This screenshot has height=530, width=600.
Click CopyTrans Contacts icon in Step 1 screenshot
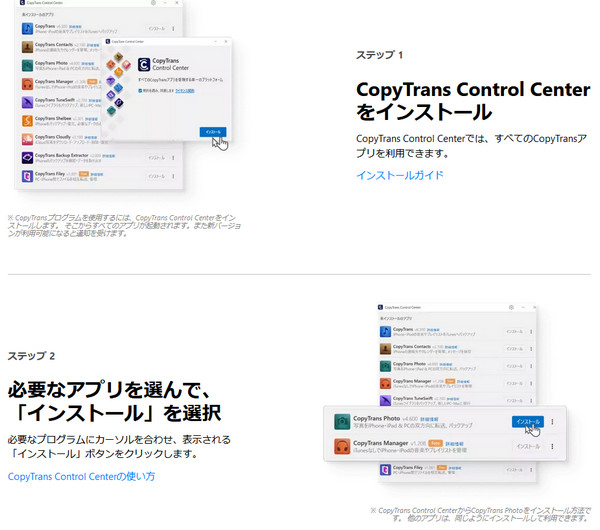[x=27, y=47]
